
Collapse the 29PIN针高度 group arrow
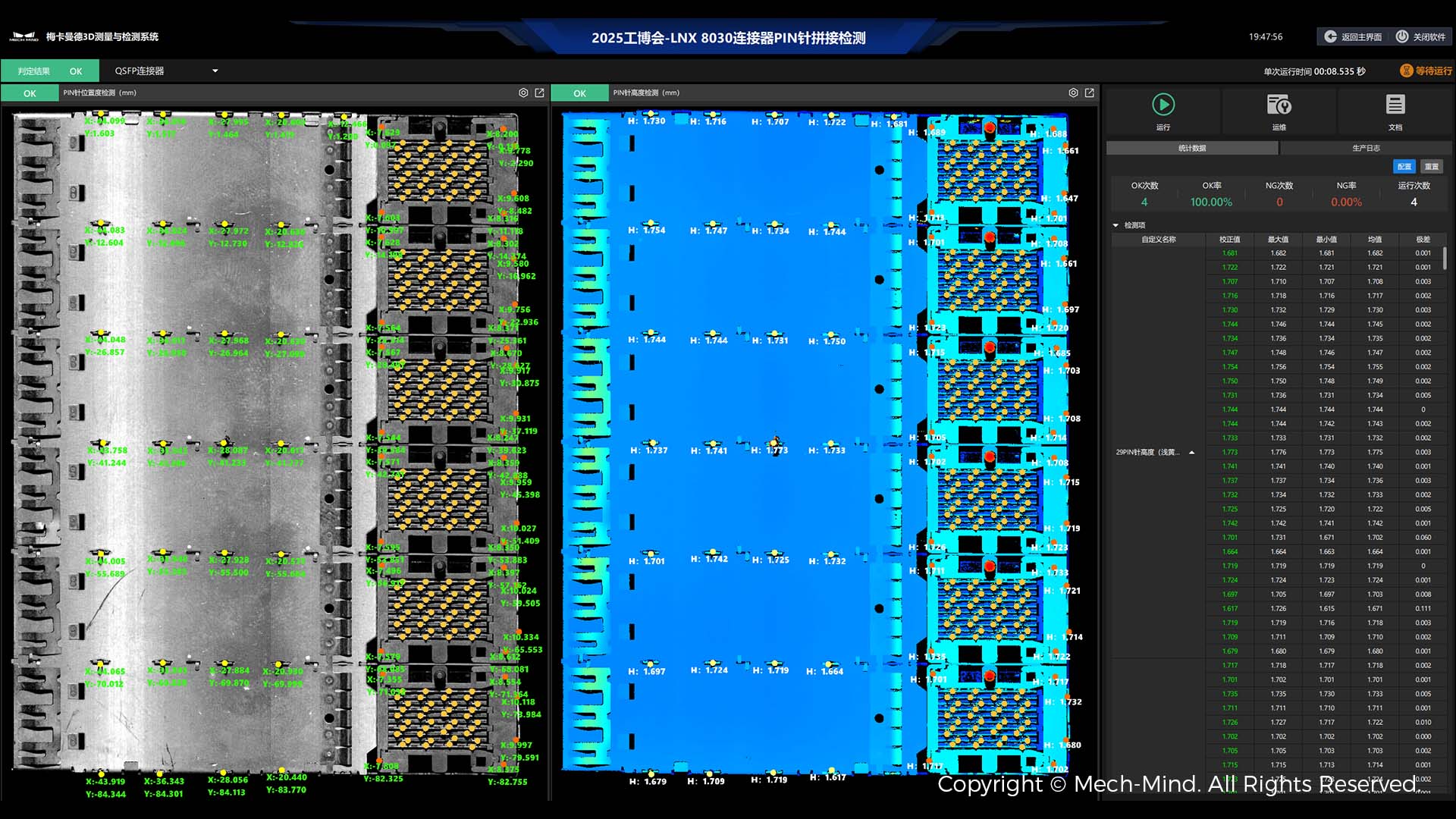tap(1192, 452)
